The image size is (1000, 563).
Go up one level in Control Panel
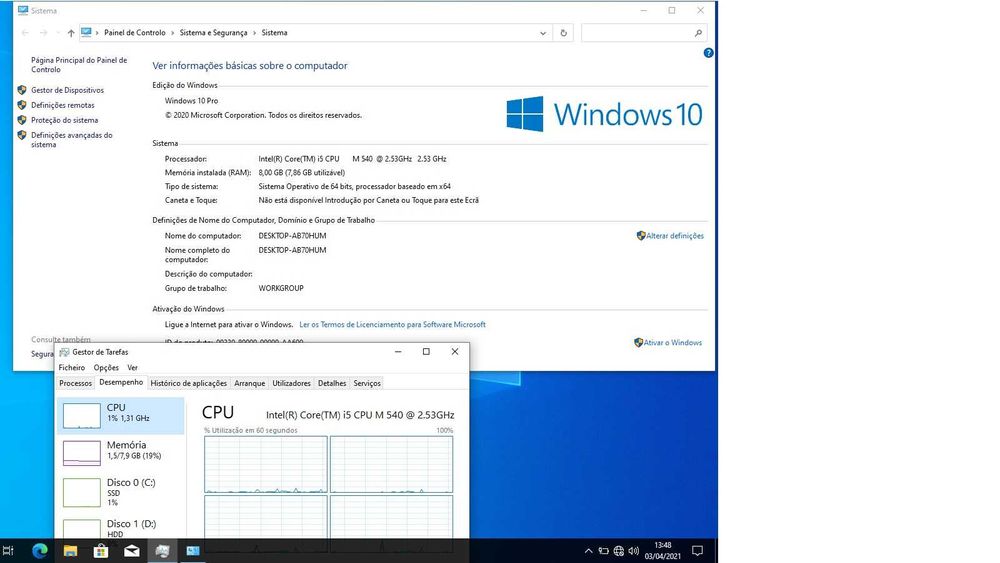click(x=71, y=33)
